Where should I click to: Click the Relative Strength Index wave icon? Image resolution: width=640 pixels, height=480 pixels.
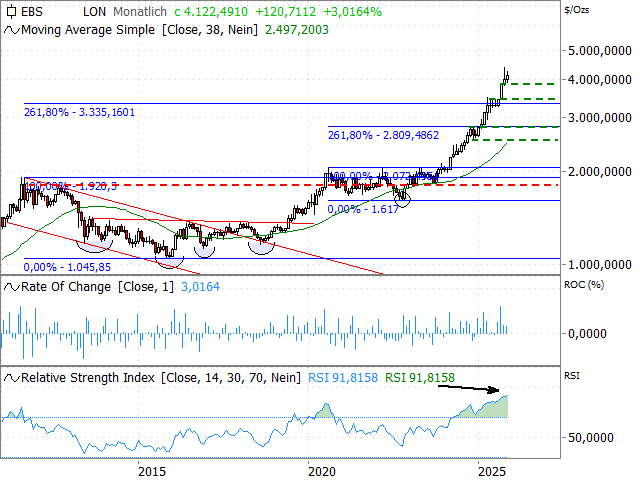click(x=11, y=377)
